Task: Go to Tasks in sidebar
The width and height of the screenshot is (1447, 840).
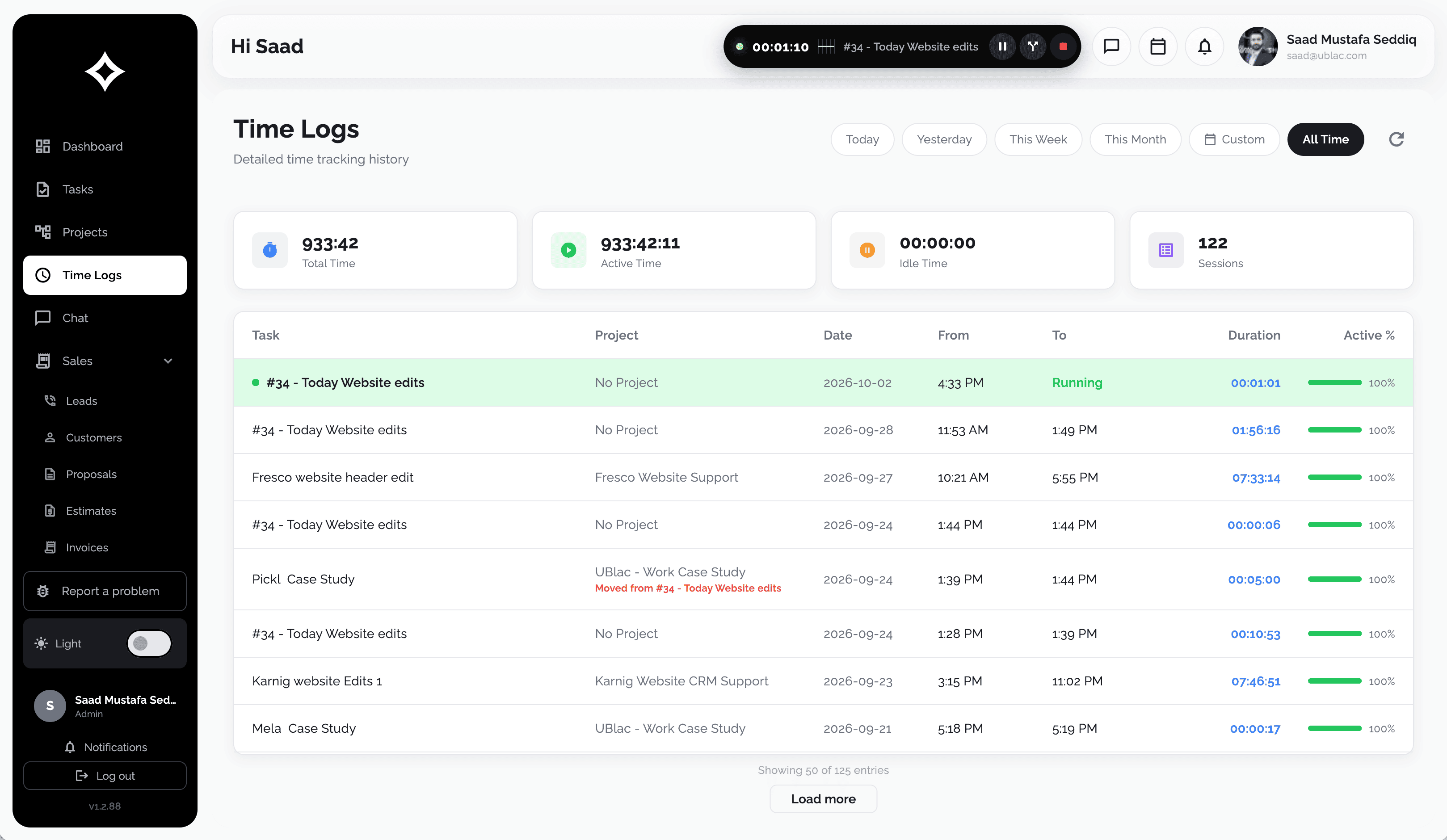Action: (105, 189)
